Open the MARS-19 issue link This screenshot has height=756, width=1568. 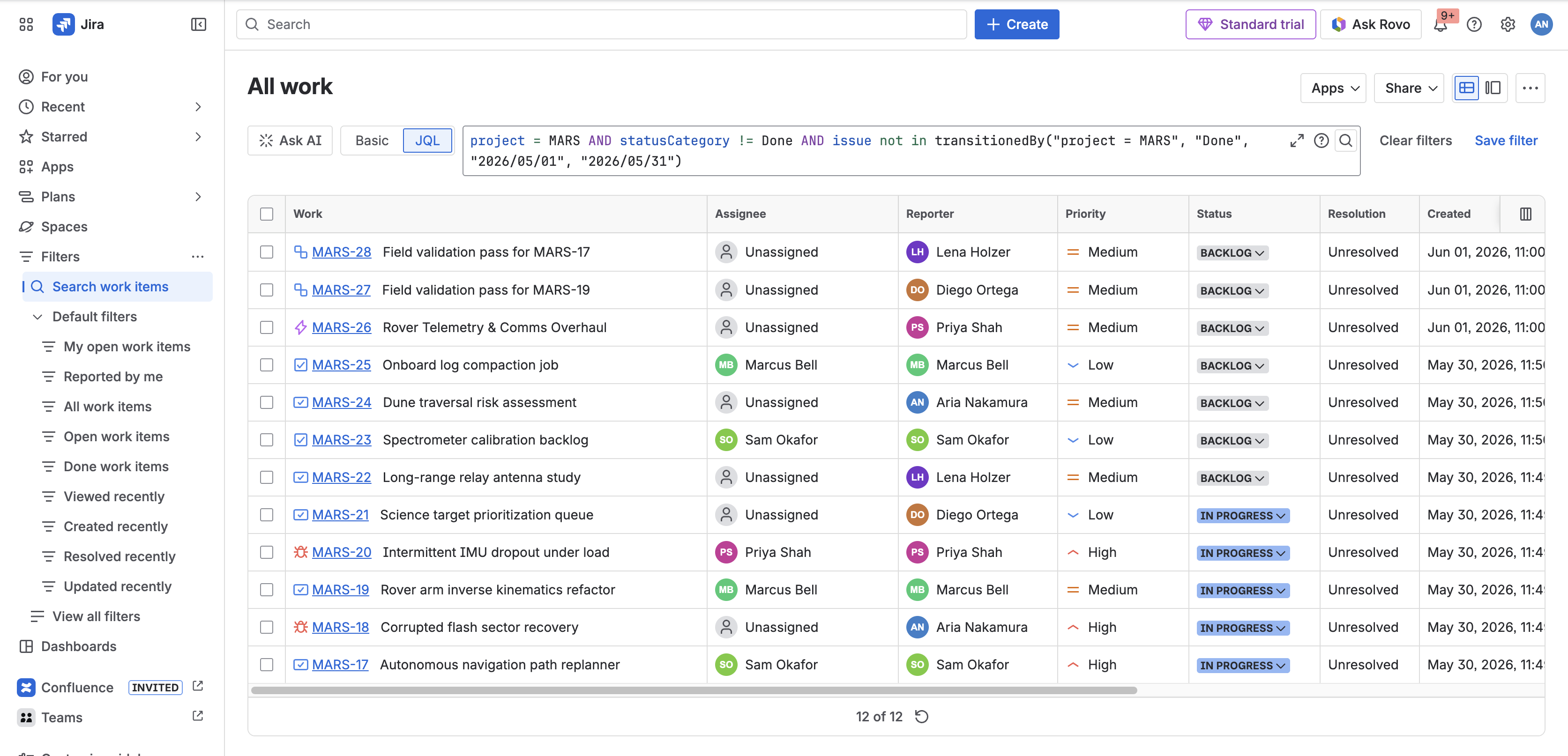(x=340, y=590)
